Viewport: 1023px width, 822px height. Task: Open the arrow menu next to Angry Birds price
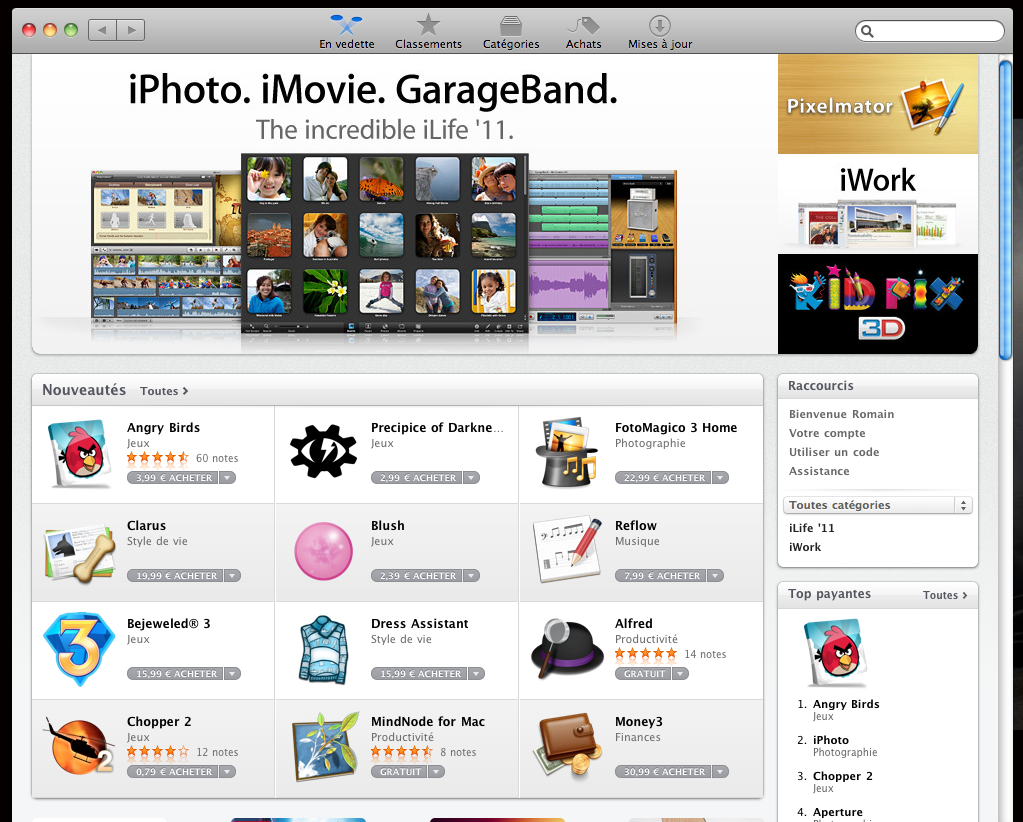228,478
